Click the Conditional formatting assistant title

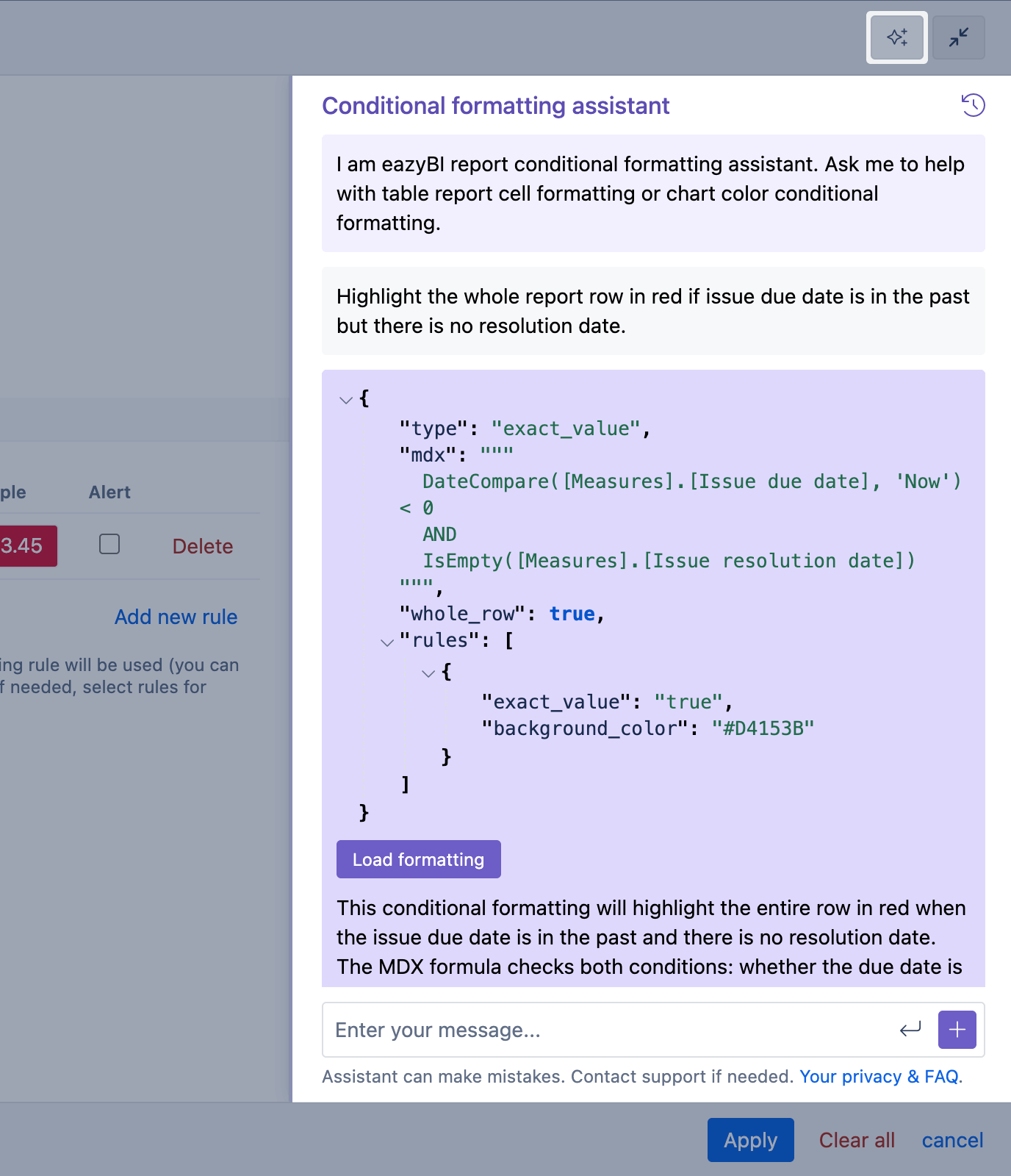tap(496, 106)
